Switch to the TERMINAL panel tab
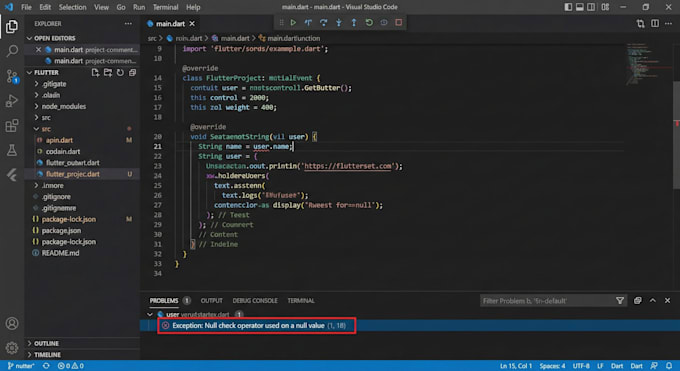 tap(301, 301)
